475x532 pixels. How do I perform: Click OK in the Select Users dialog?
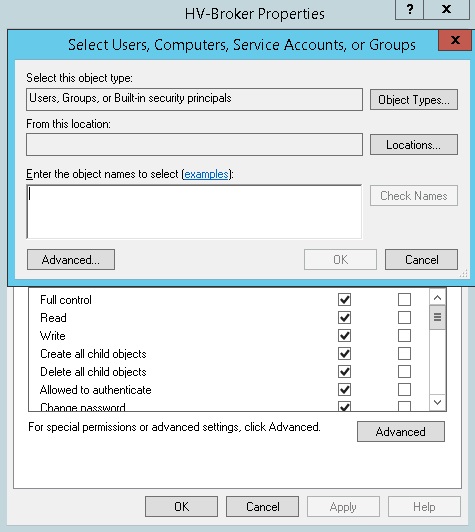(x=340, y=260)
